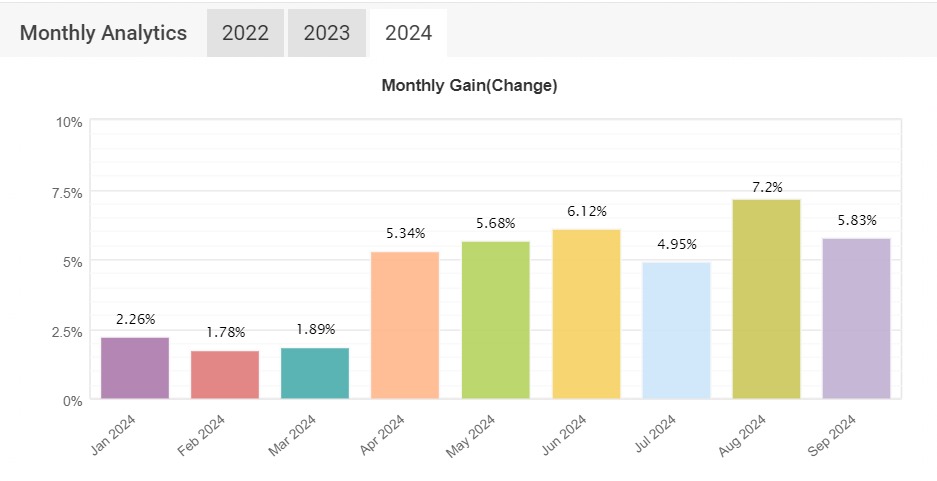Select the 2024 tab
The width and height of the screenshot is (937, 481).
point(408,33)
